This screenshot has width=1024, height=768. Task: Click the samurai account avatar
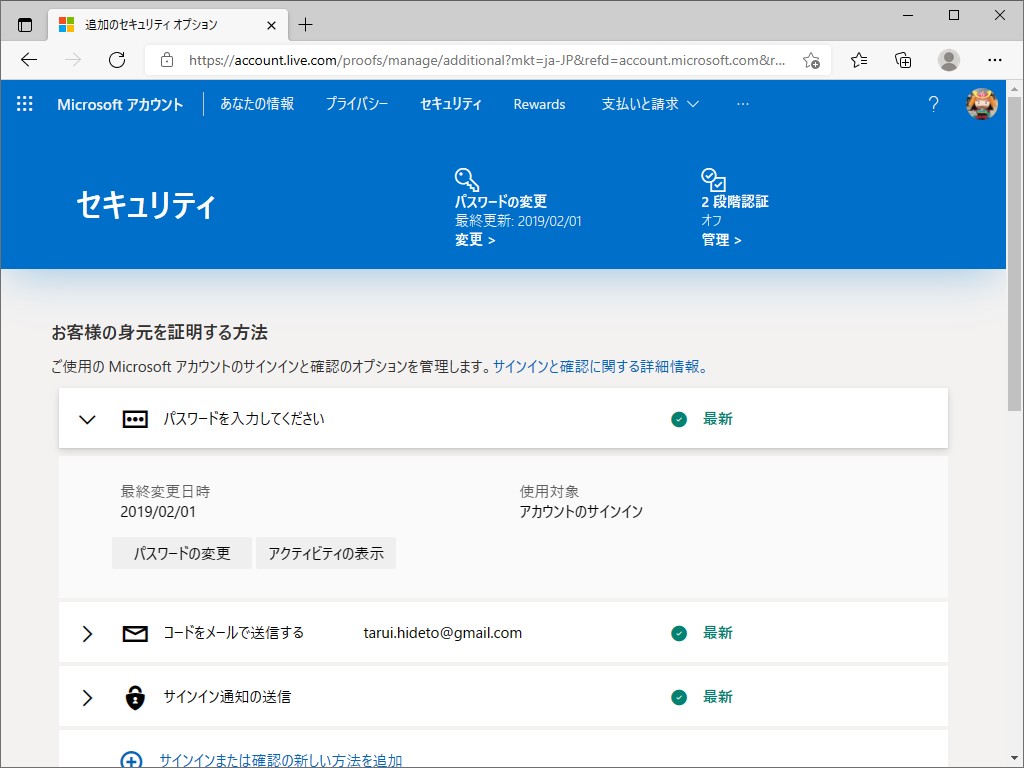982,103
